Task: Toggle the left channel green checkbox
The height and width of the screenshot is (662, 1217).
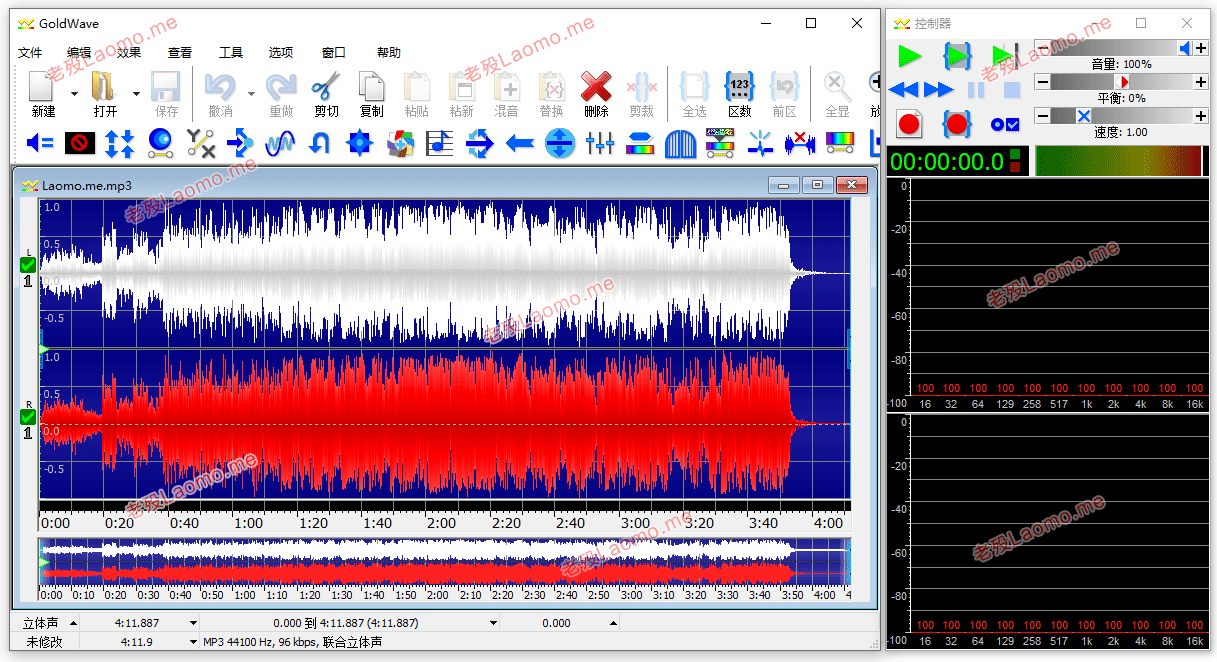Action: pyautogui.click(x=28, y=265)
